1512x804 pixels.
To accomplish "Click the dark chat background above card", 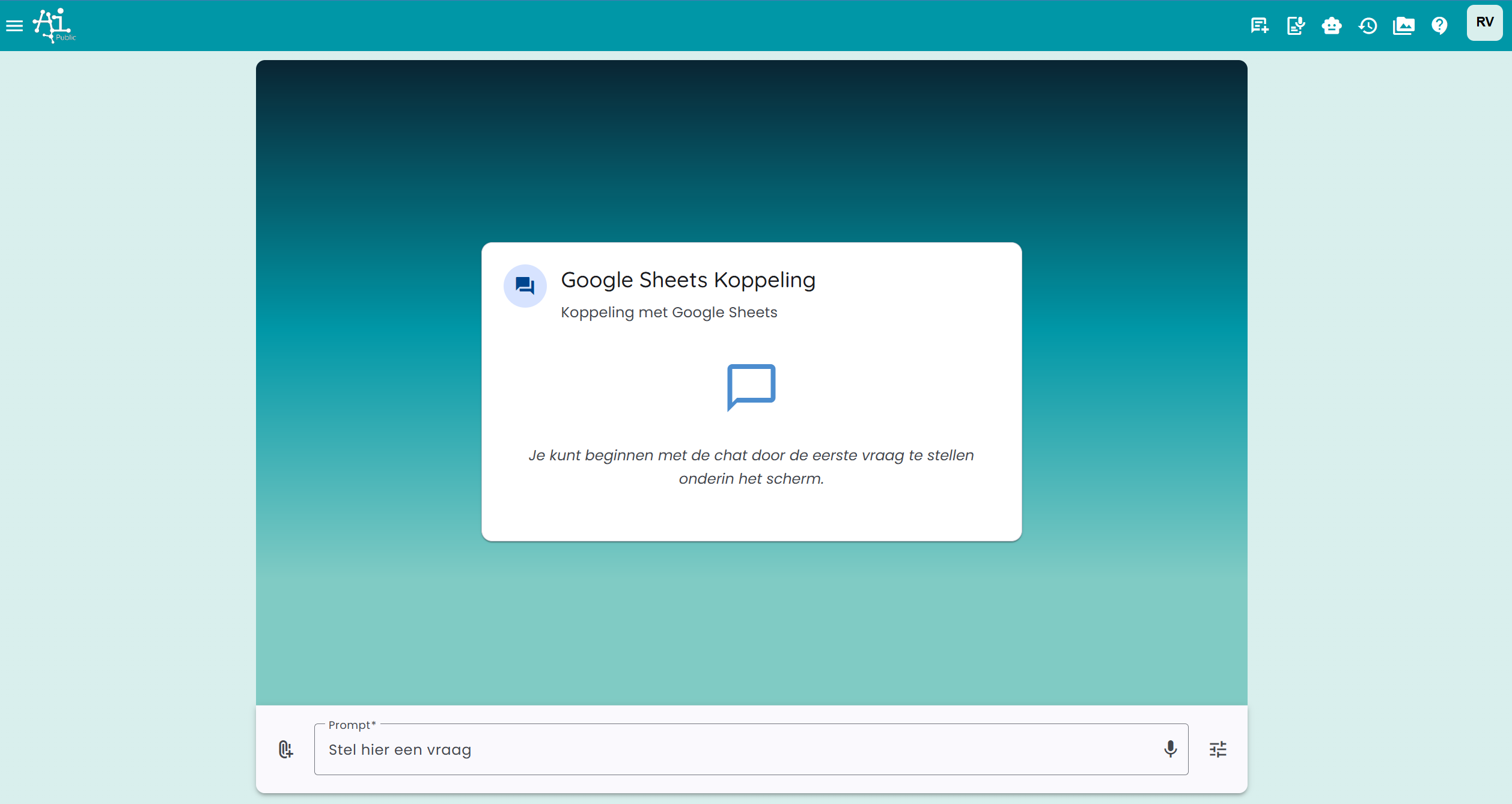I will [751, 150].
